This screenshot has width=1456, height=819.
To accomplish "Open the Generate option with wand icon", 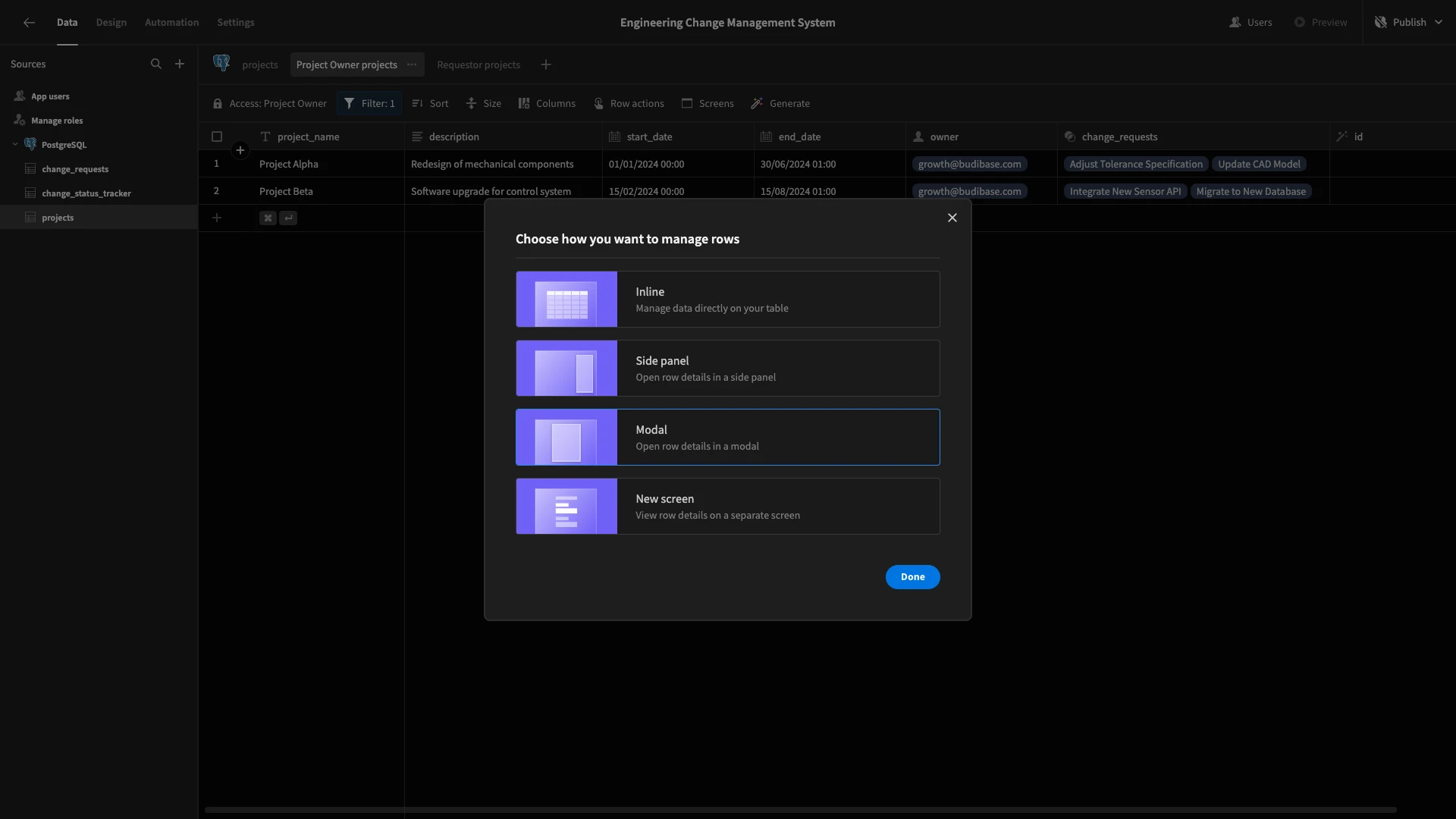I will (x=780, y=103).
